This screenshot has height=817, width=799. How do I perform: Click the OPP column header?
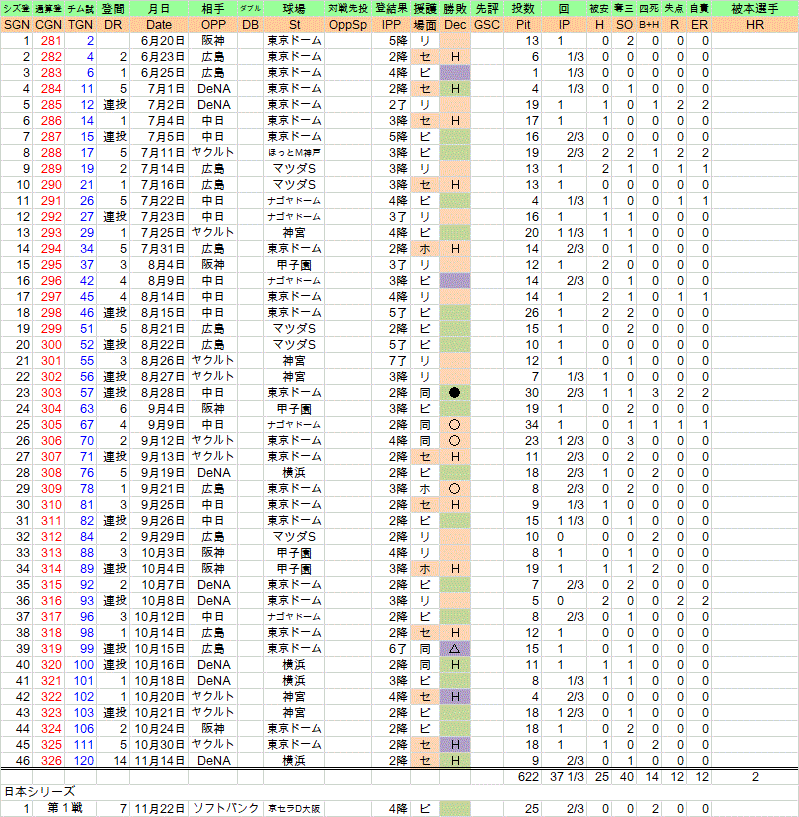click(213, 25)
